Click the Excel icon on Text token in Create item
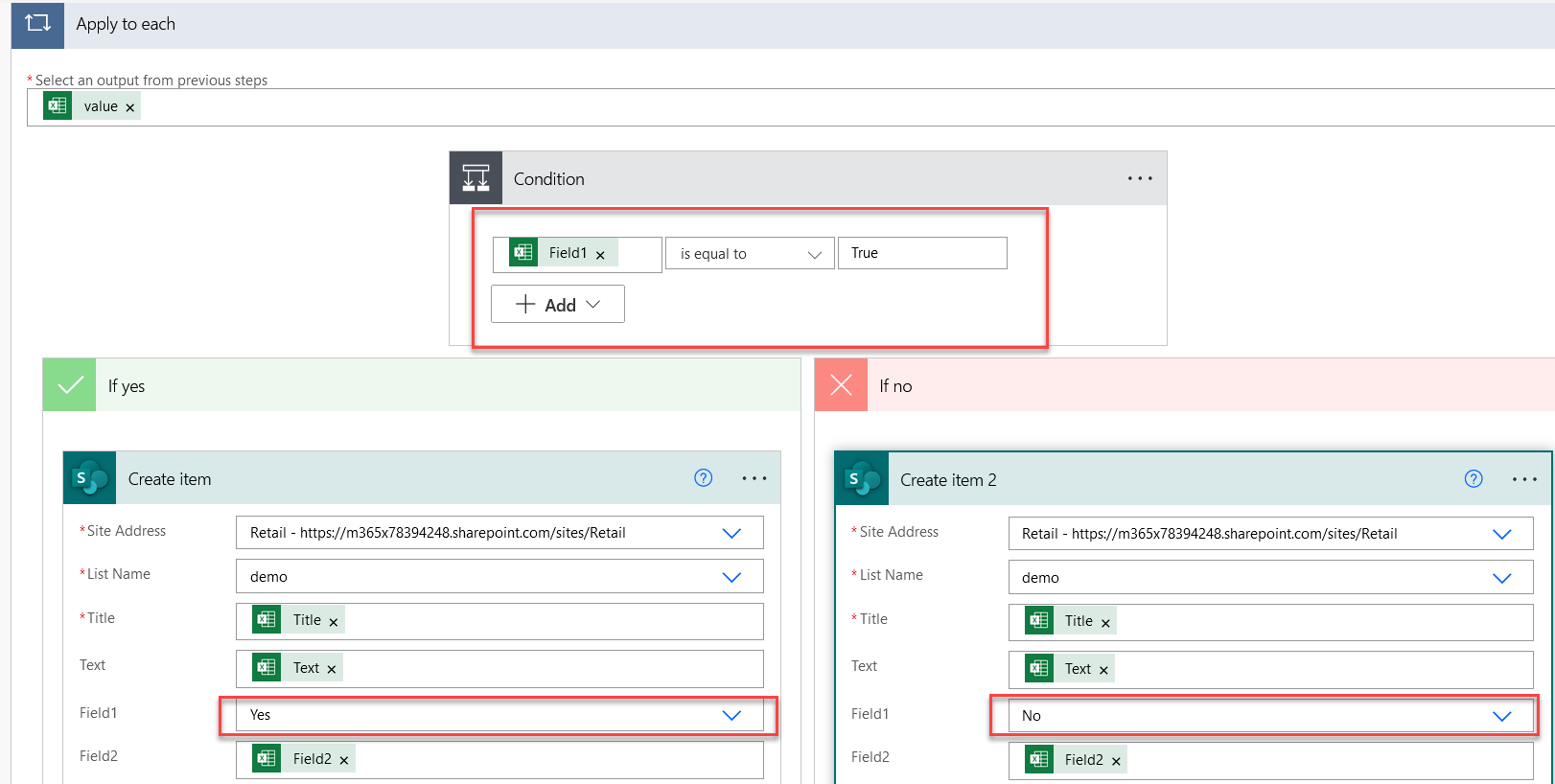The height and width of the screenshot is (784, 1555). (x=267, y=666)
